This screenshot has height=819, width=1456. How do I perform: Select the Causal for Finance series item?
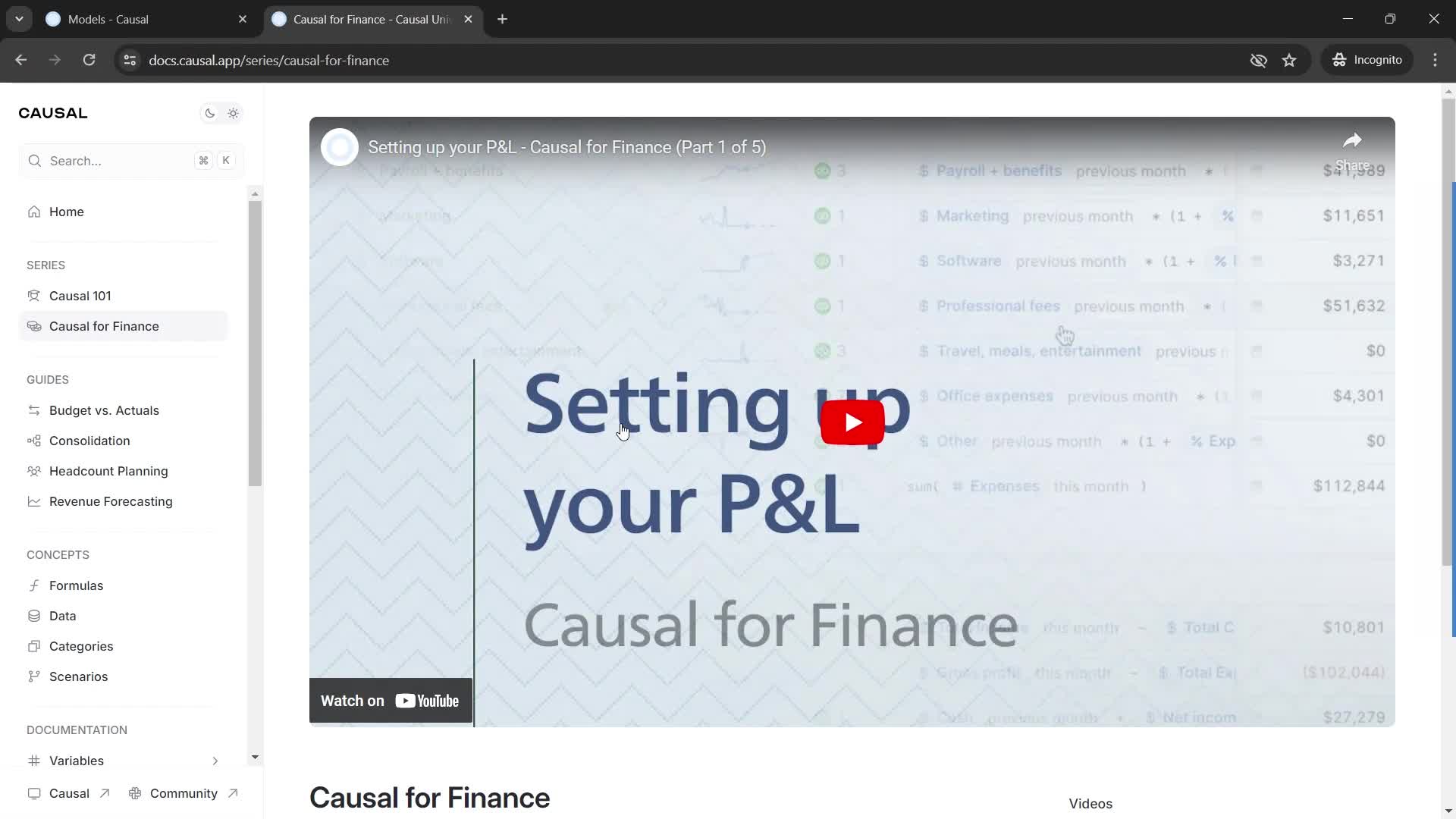tap(104, 326)
